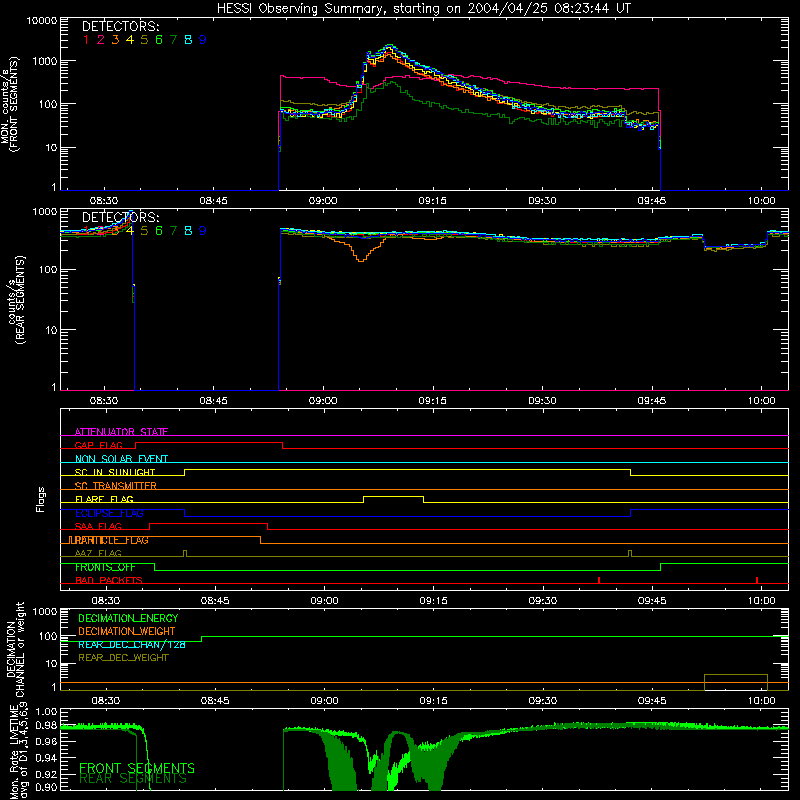Image resolution: width=800 pixels, height=800 pixels.
Task: Click the DECIMATION_WEIGHT legend entry
Action: click(127, 631)
